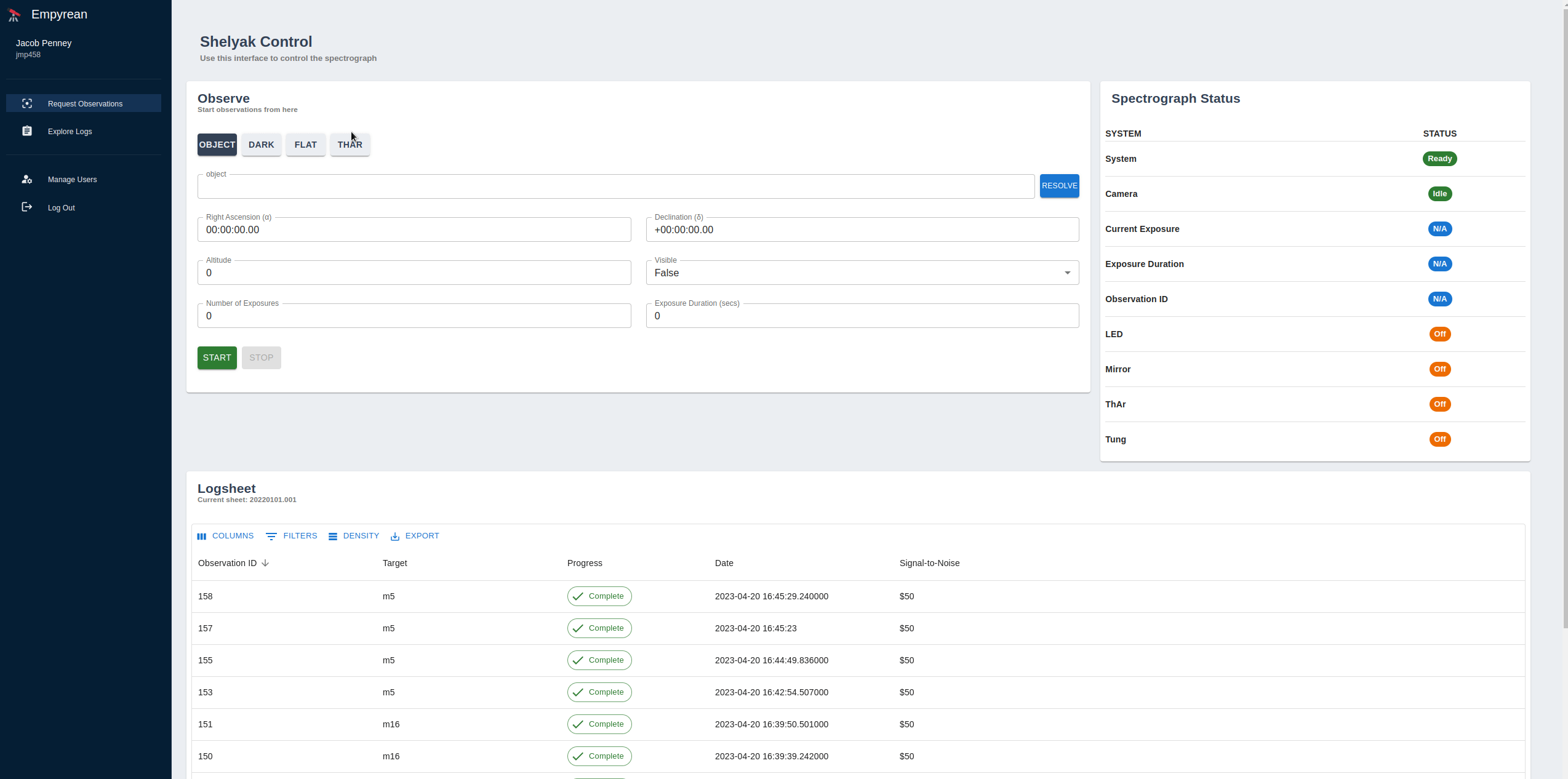Click the checkmark icon in row 158 Complete chip
The height and width of the screenshot is (779, 1568).
578,596
